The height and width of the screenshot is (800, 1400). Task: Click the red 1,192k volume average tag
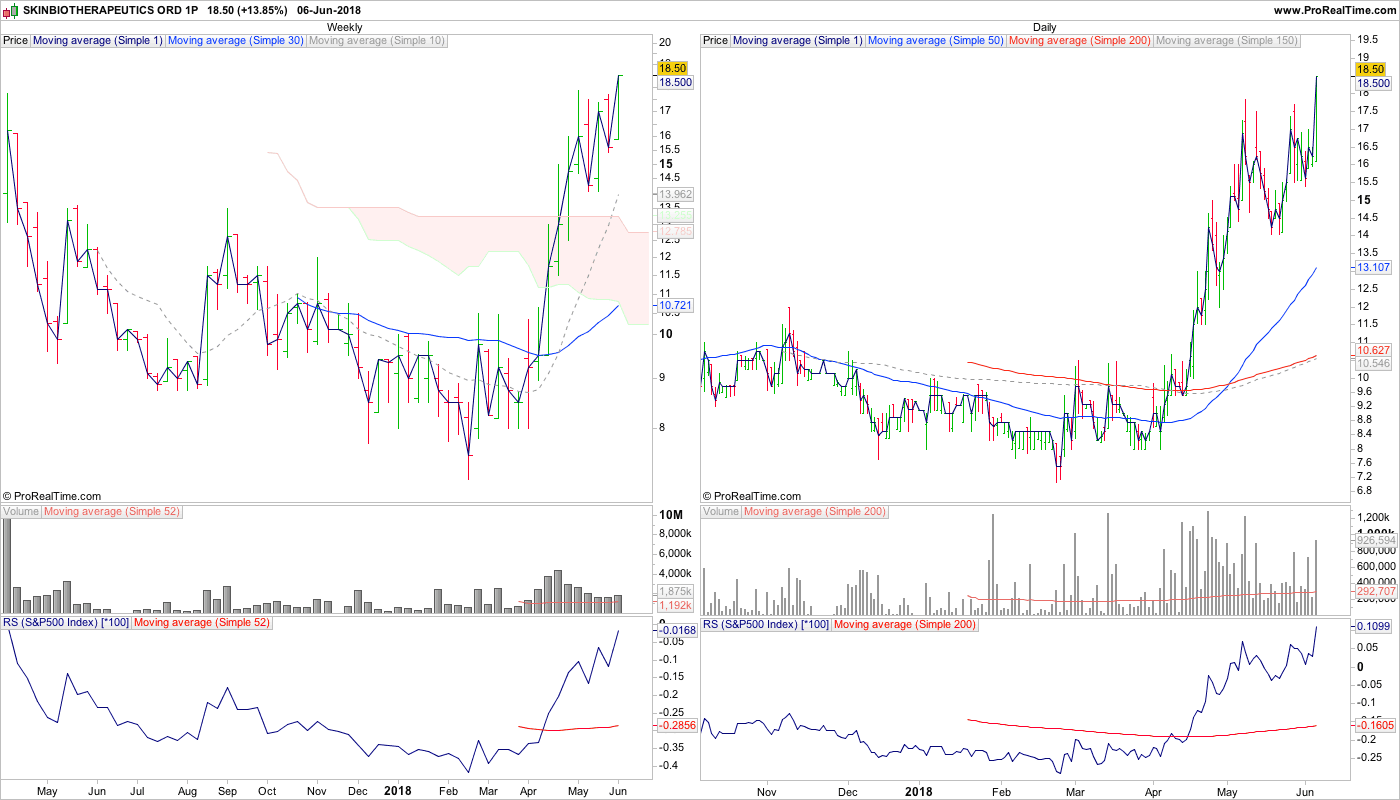(675, 605)
